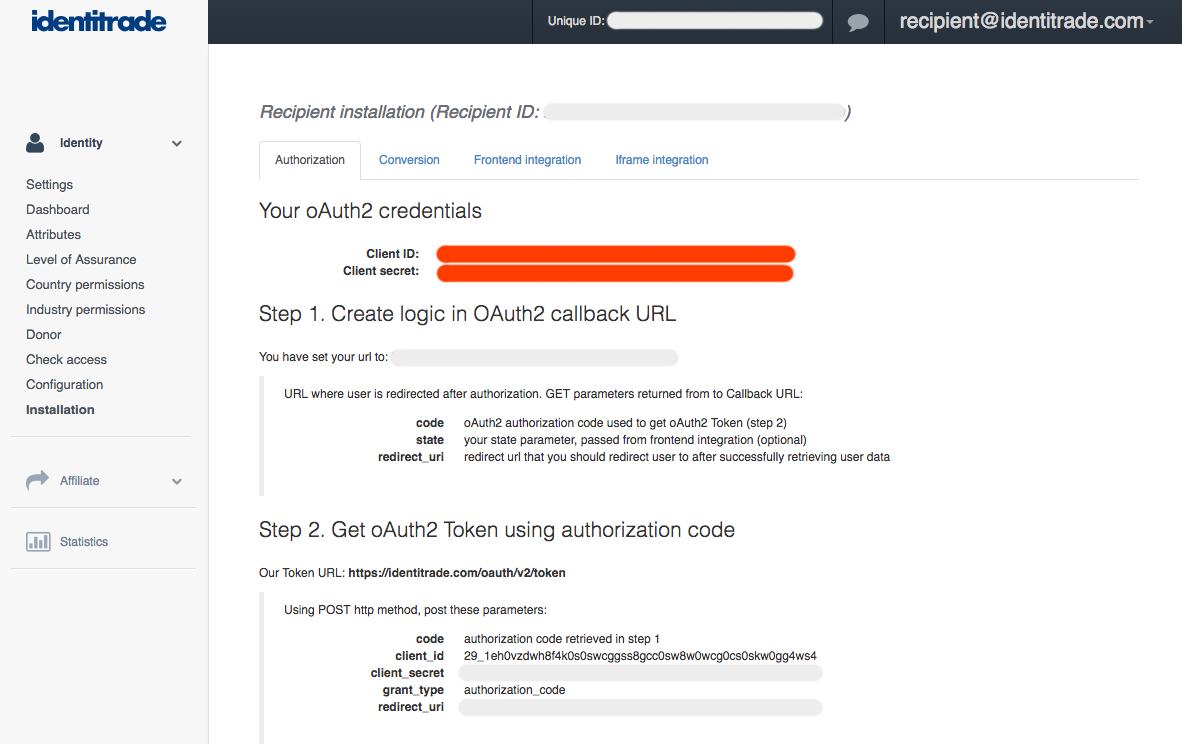The image size is (1182, 744).
Task: Click the Recipient installation title
Action: click(555, 112)
